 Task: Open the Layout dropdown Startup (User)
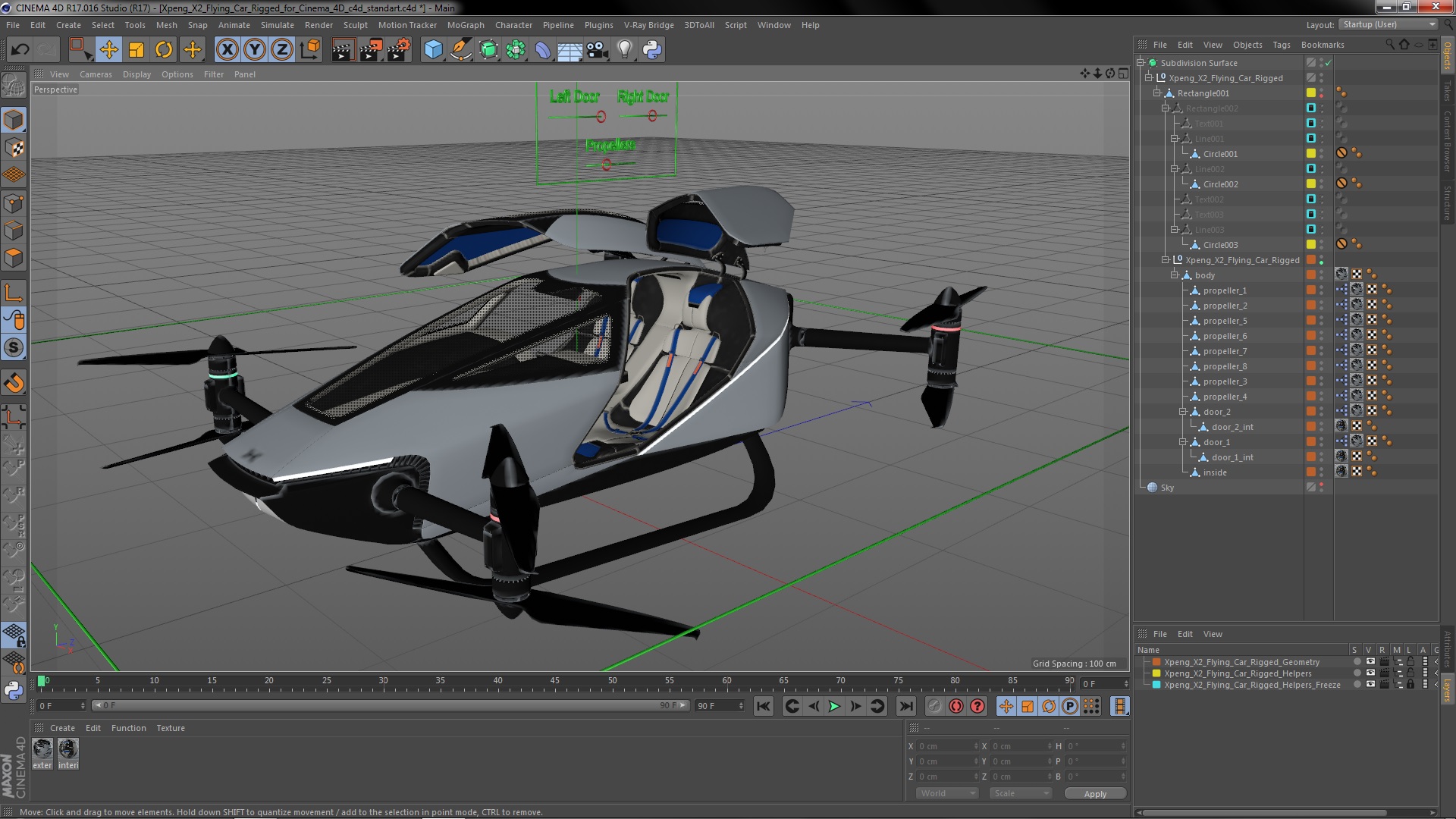(x=1389, y=24)
